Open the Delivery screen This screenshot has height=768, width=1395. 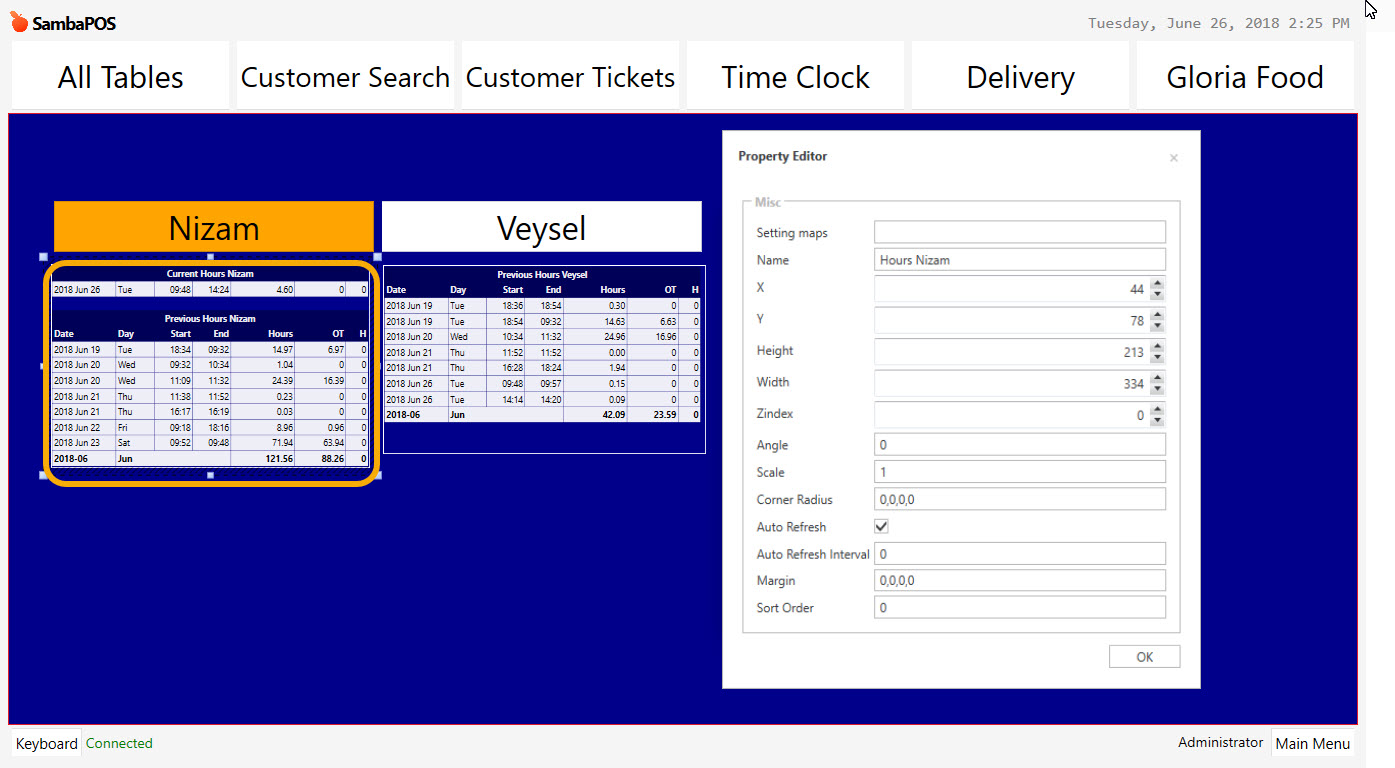(1020, 76)
